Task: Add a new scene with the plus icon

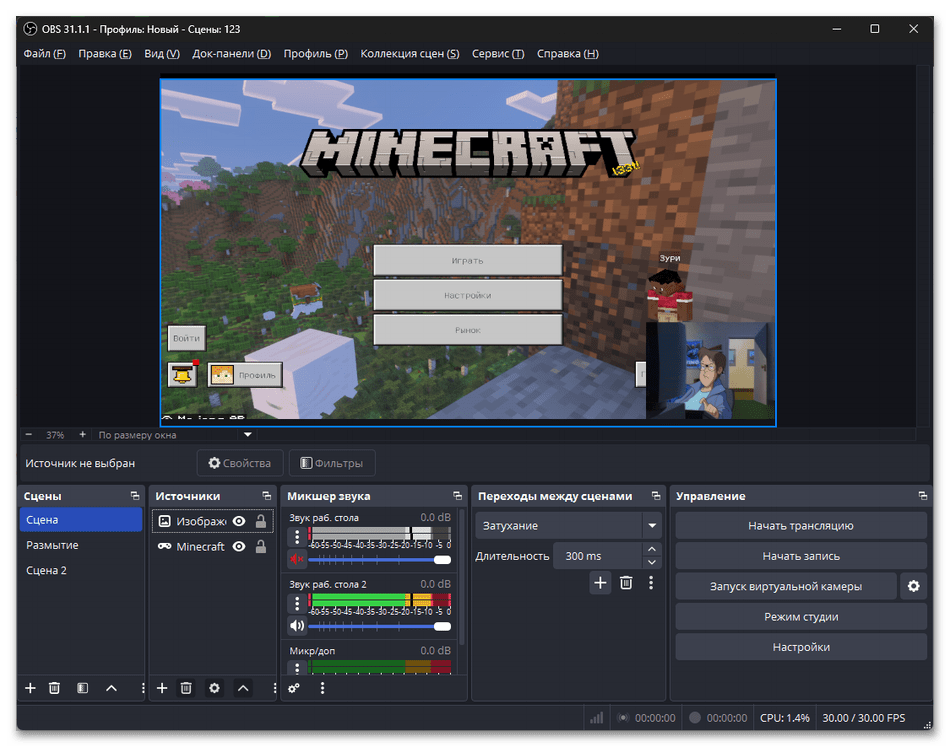Action: [x=30, y=688]
